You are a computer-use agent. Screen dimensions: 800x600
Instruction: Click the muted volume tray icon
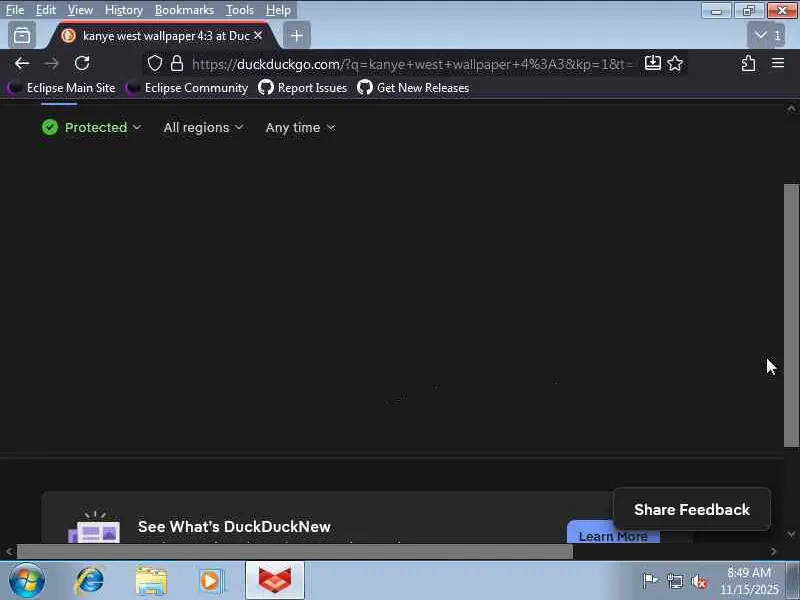[699, 581]
